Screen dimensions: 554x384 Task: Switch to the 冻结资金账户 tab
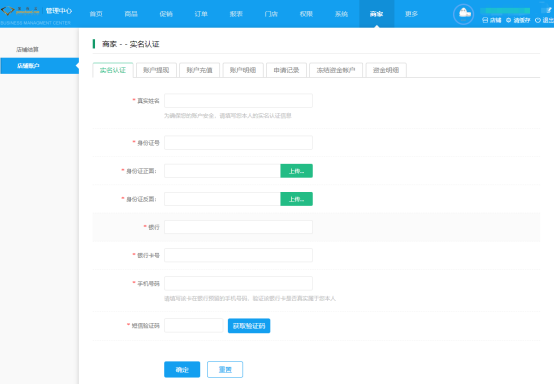point(336,70)
